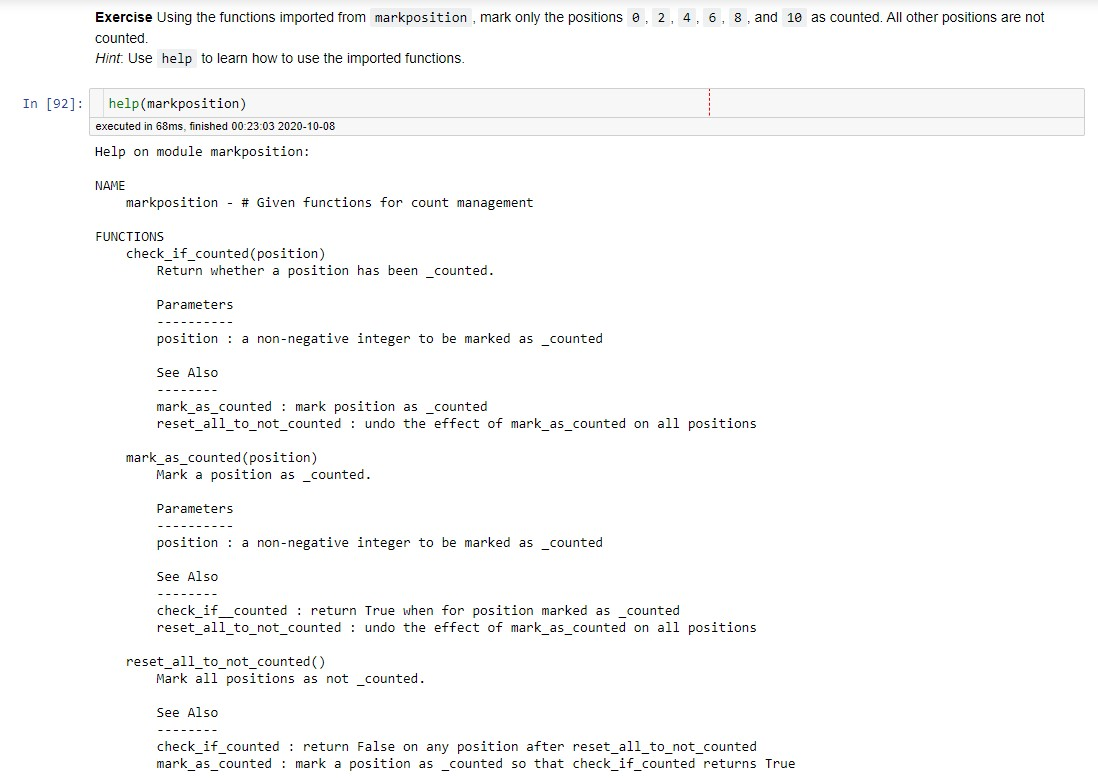1098x778 pixels.
Task: Click the bold word 'Exercise'
Action: tap(123, 18)
